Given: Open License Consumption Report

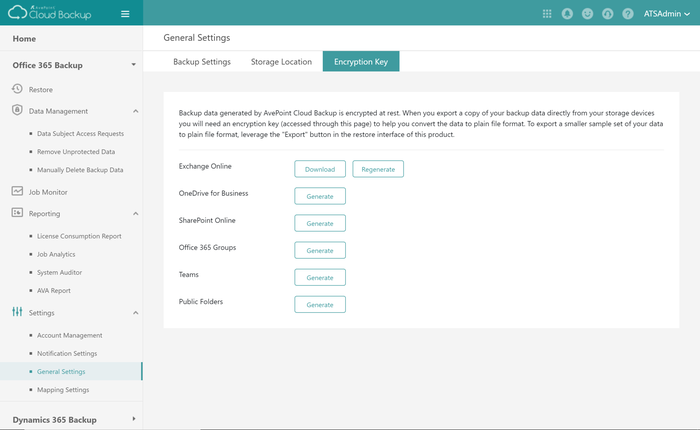Looking at the screenshot, I should point(79,236).
